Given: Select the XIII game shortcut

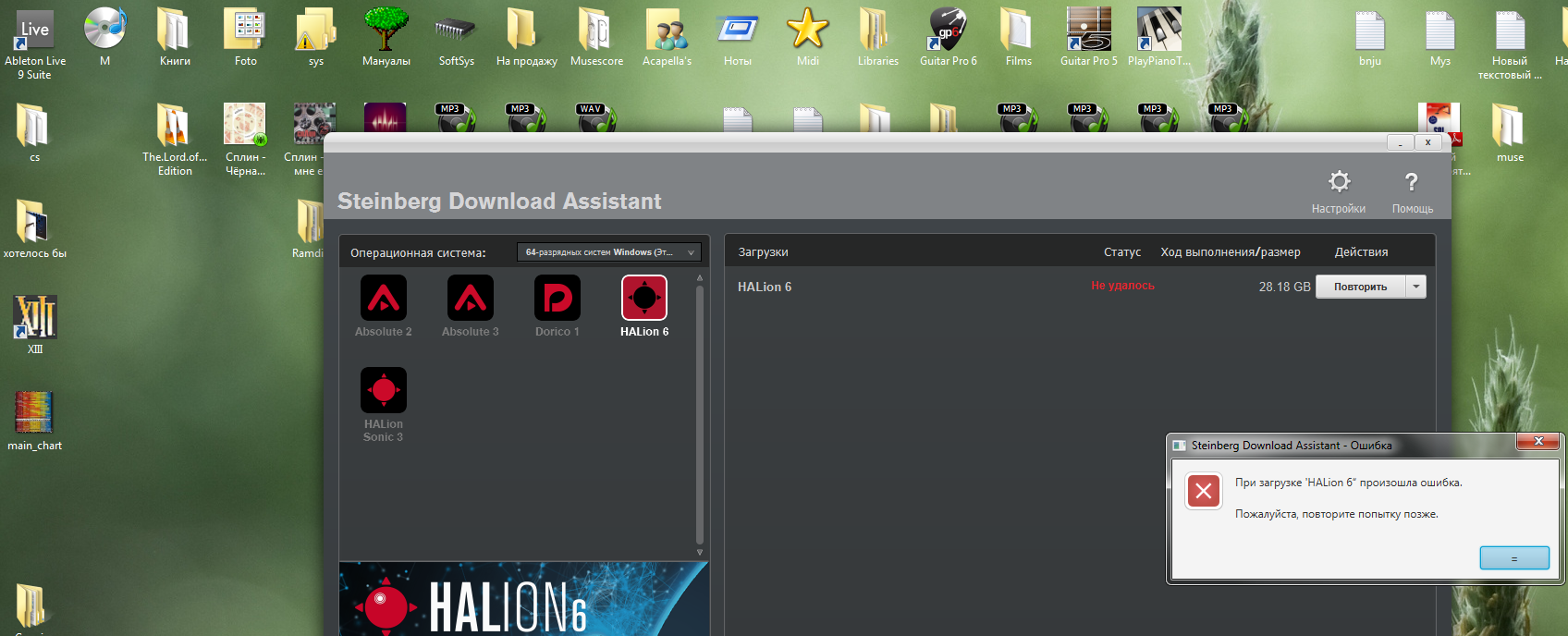Looking at the screenshot, I should [x=35, y=324].
